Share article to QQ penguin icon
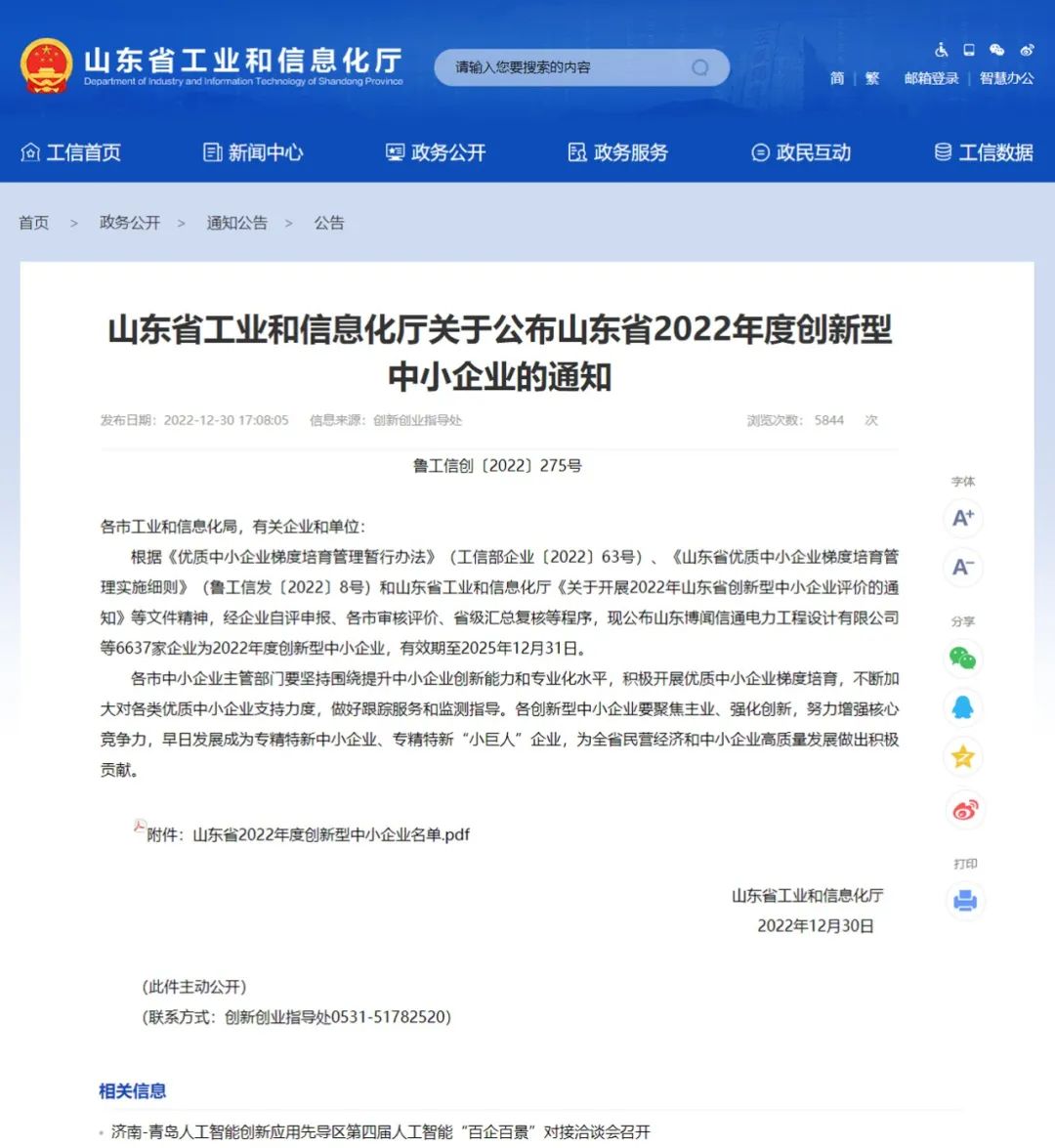 pos(963,707)
